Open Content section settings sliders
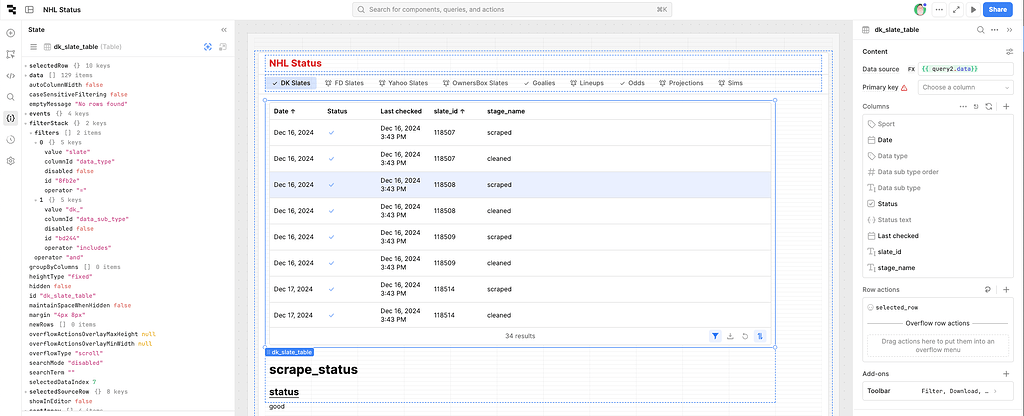The image size is (1024, 416). click(1009, 52)
